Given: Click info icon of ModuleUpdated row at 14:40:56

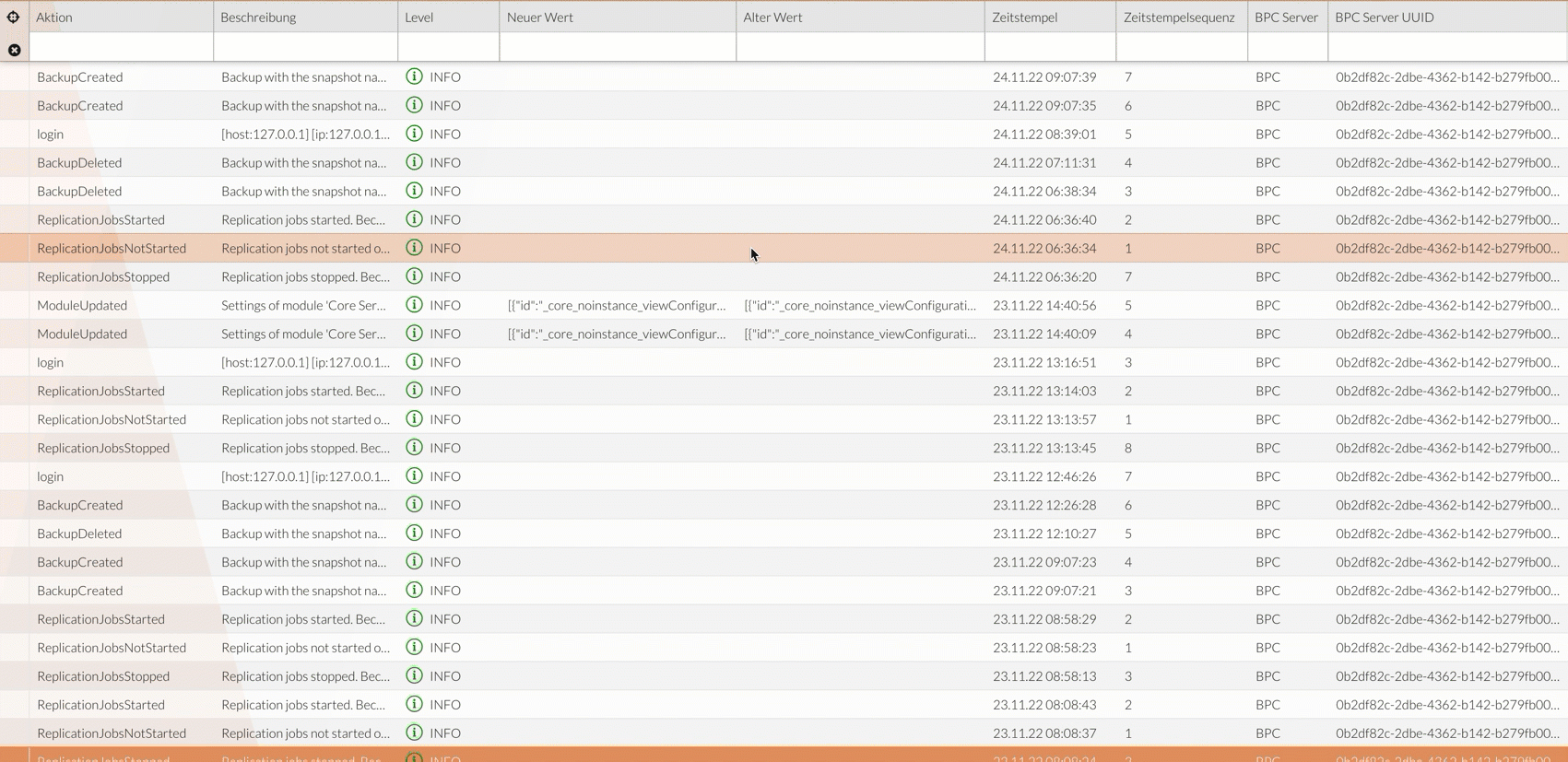Looking at the screenshot, I should [x=415, y=305].
